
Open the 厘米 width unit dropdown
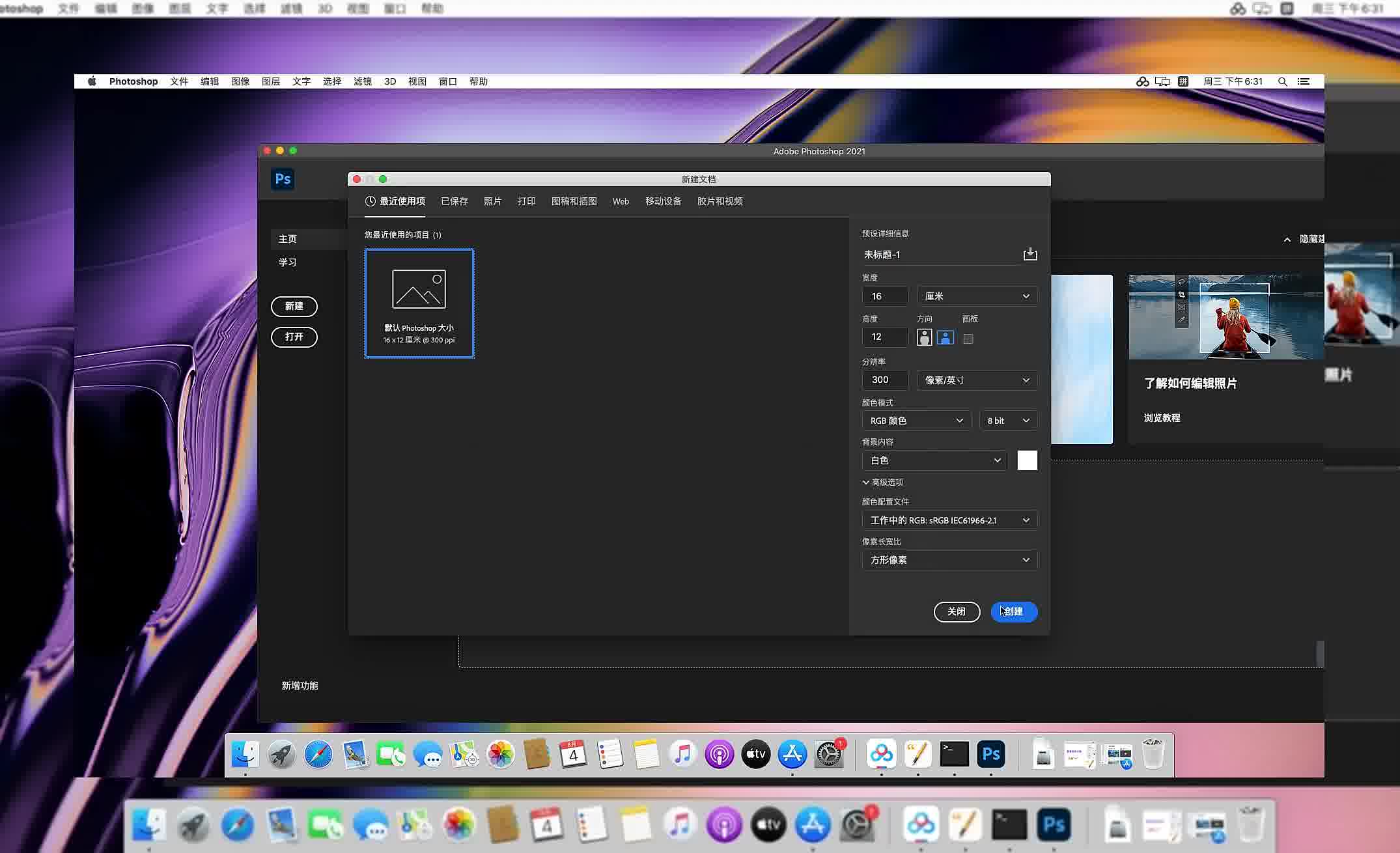point(976,296)
